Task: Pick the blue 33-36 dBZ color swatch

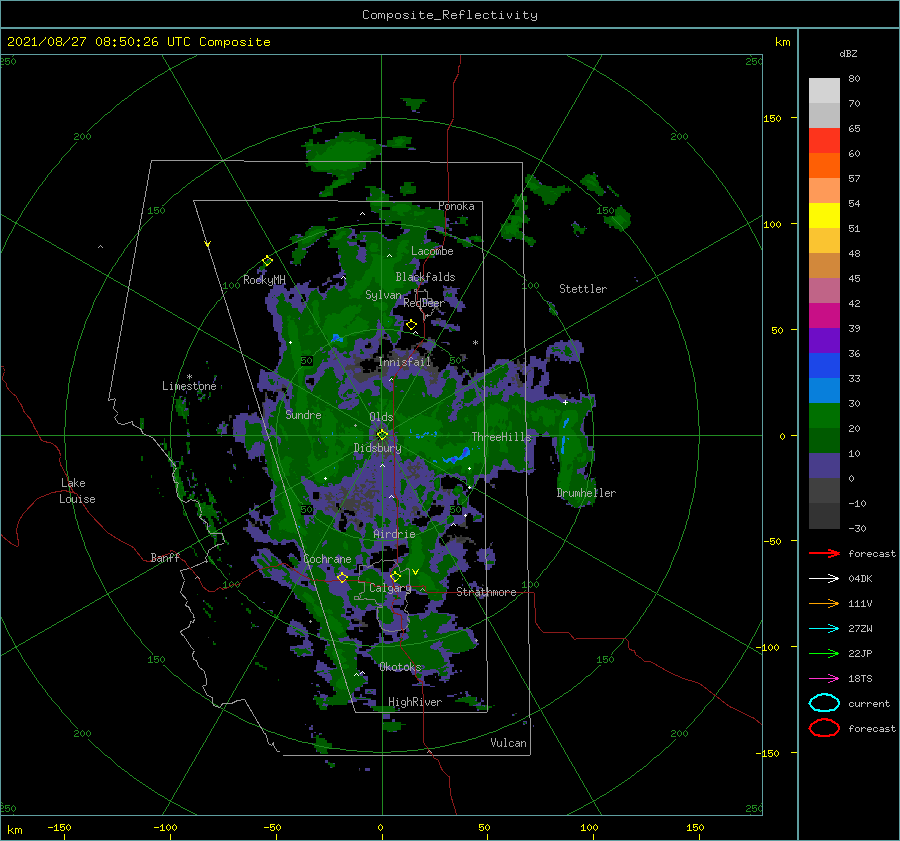Action: [824, 366]
